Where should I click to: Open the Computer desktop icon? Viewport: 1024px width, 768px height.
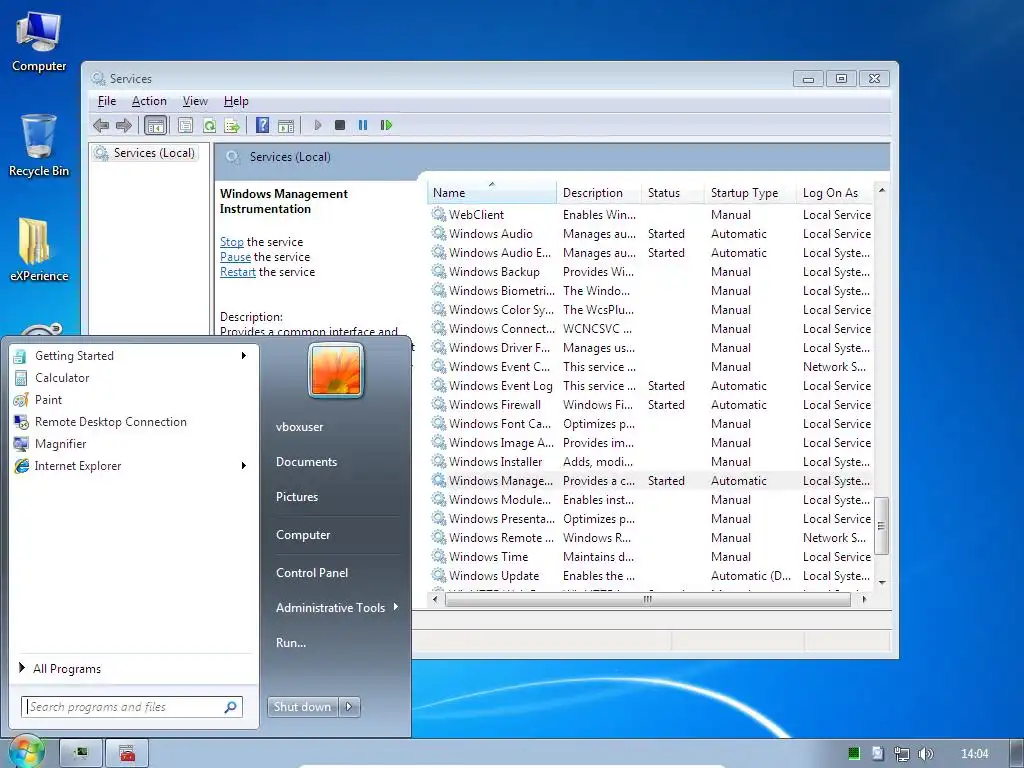pyautogui.click(x=39, y=42)
